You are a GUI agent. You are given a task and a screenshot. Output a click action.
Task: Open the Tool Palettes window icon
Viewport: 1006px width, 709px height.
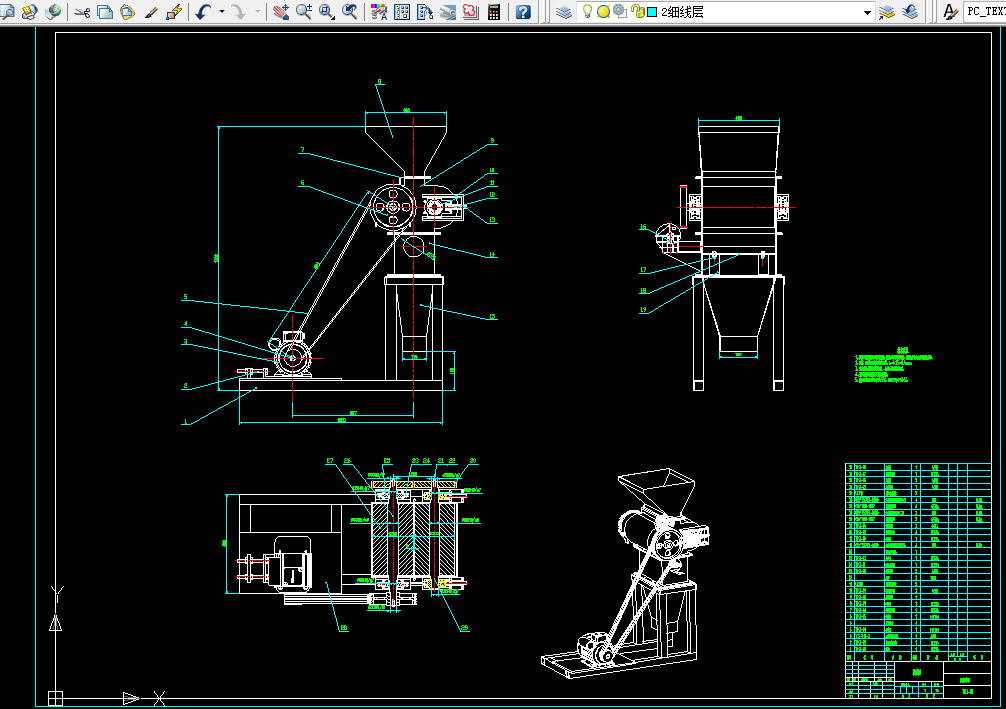pos(425,12)
